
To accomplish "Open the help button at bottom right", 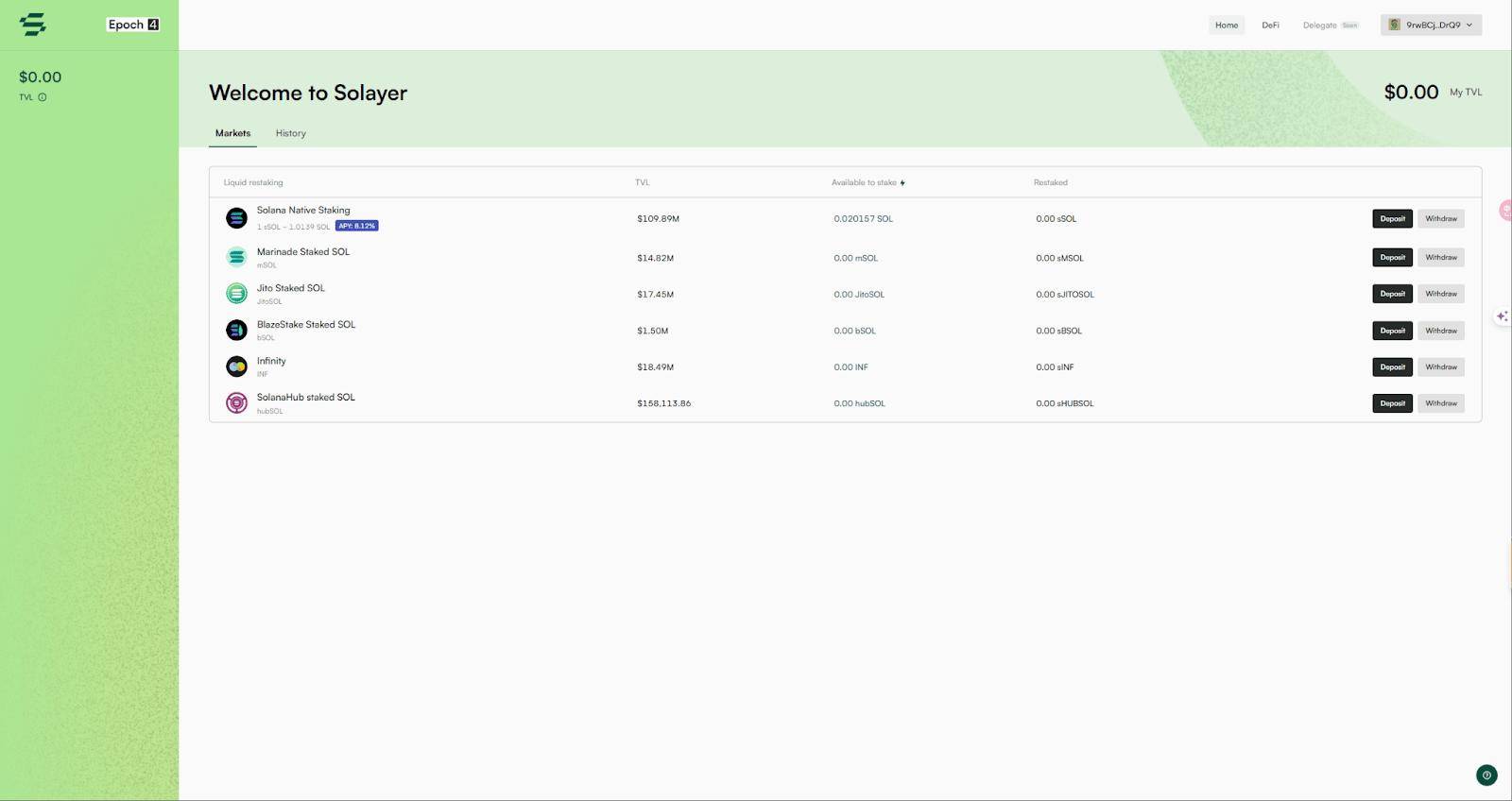I will 1486,775.
